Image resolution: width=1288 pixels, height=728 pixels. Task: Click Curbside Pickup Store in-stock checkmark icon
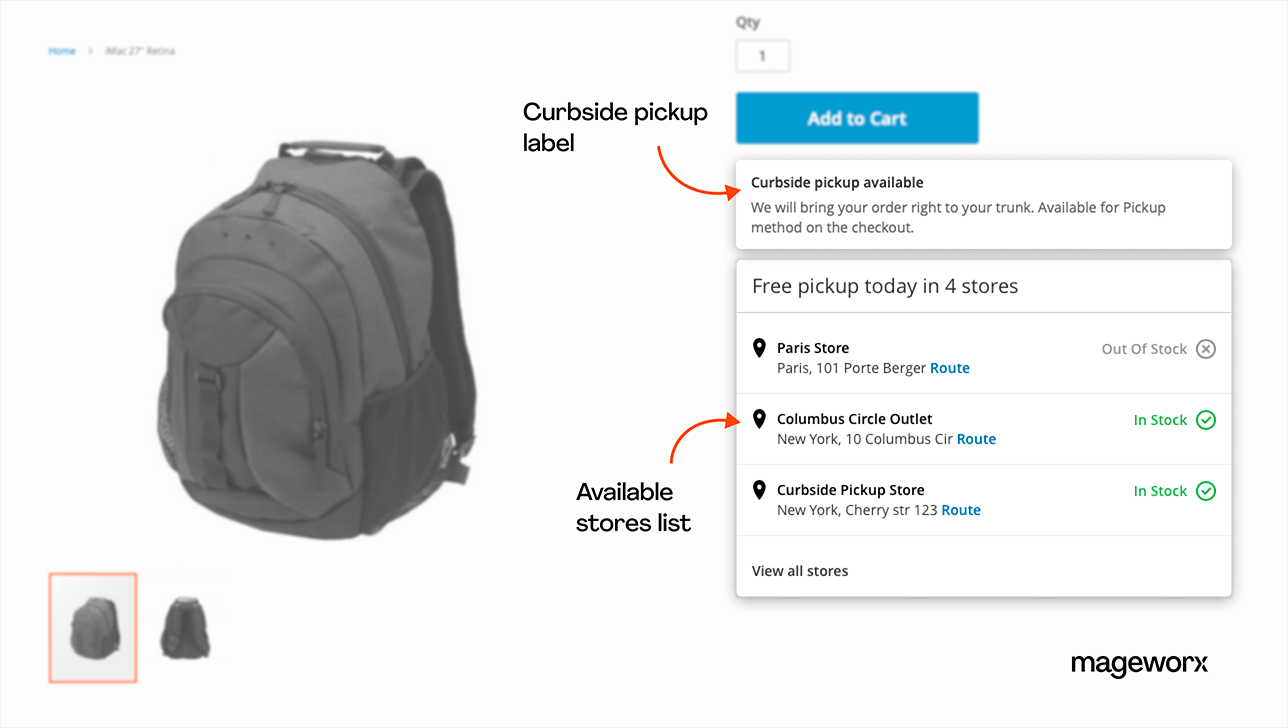coord(1206,491)
